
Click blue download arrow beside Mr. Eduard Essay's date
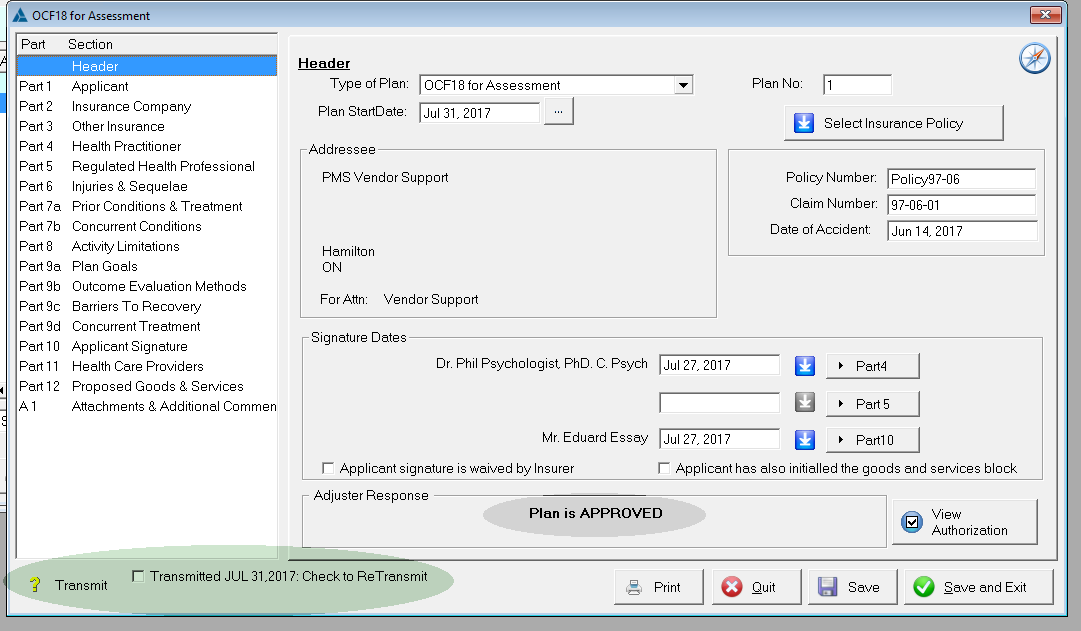[x=805, y=439]
